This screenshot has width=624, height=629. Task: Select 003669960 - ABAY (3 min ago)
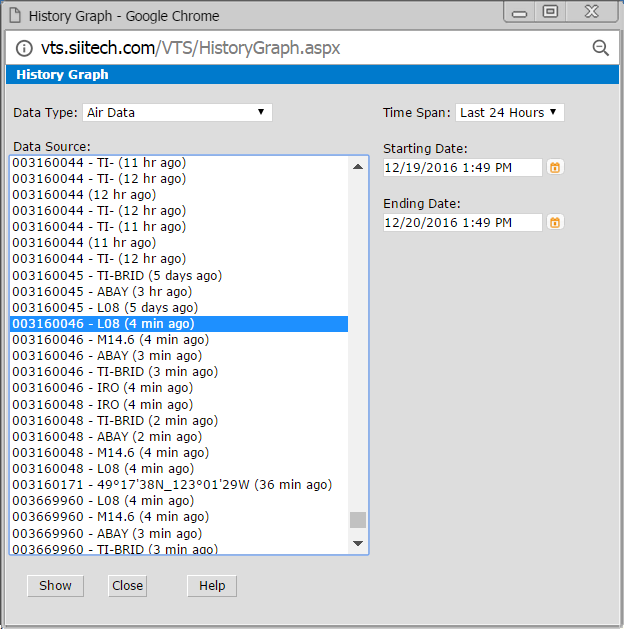click(179, 534)
